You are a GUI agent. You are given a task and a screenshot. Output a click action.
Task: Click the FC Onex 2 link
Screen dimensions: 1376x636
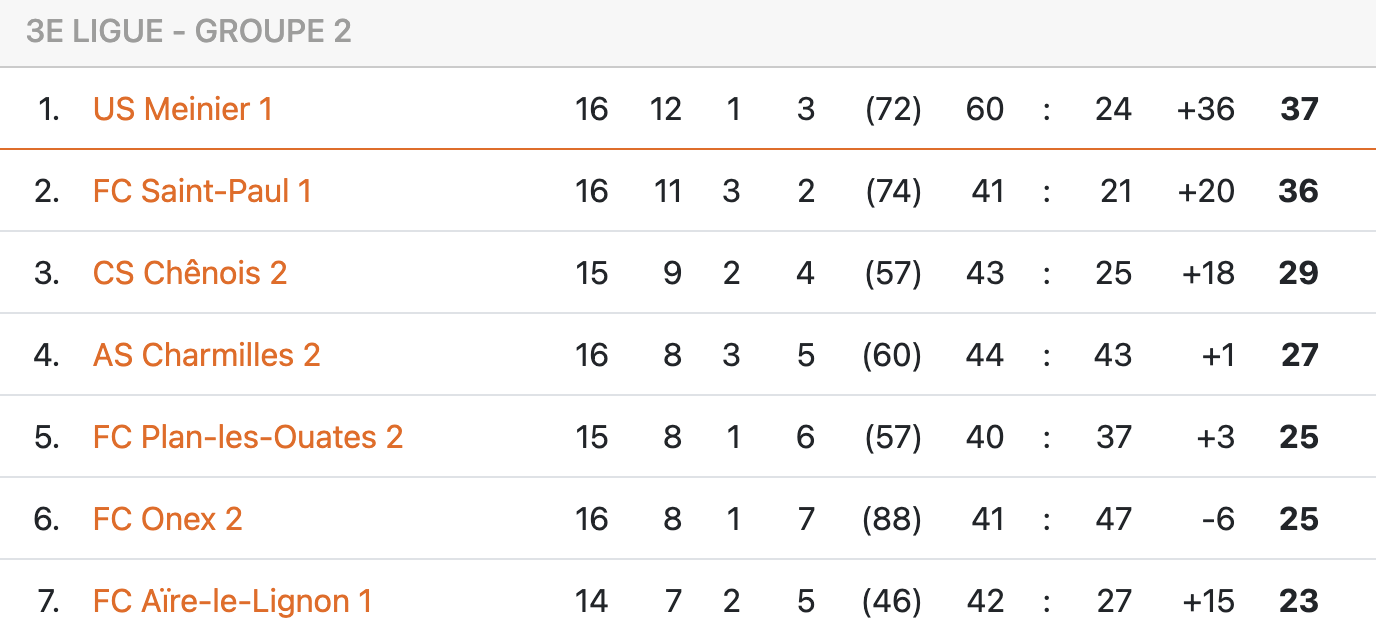[167, 519]
